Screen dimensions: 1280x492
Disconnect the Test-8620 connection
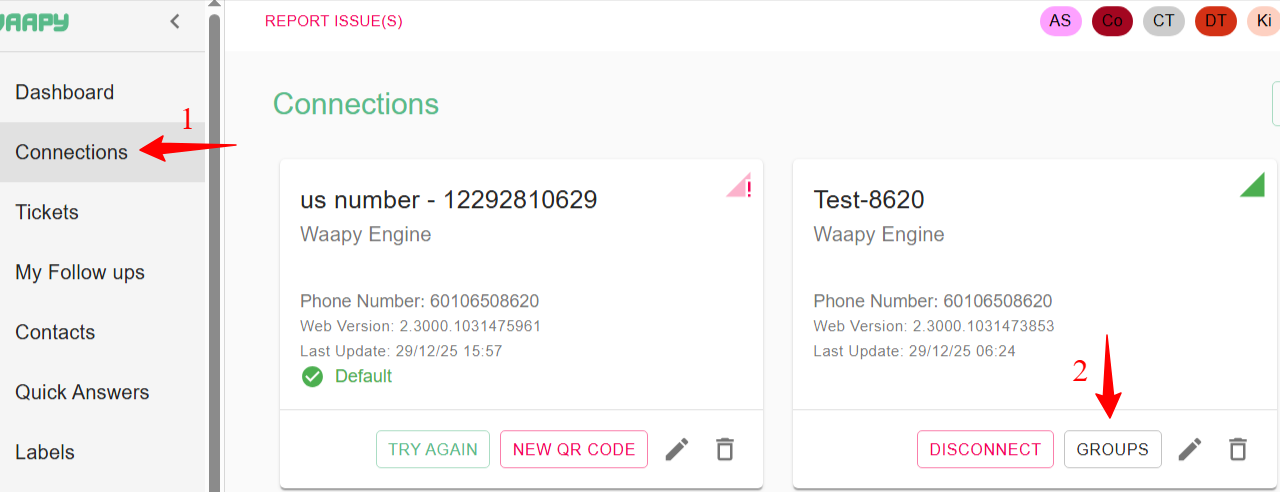click(985, 449)
